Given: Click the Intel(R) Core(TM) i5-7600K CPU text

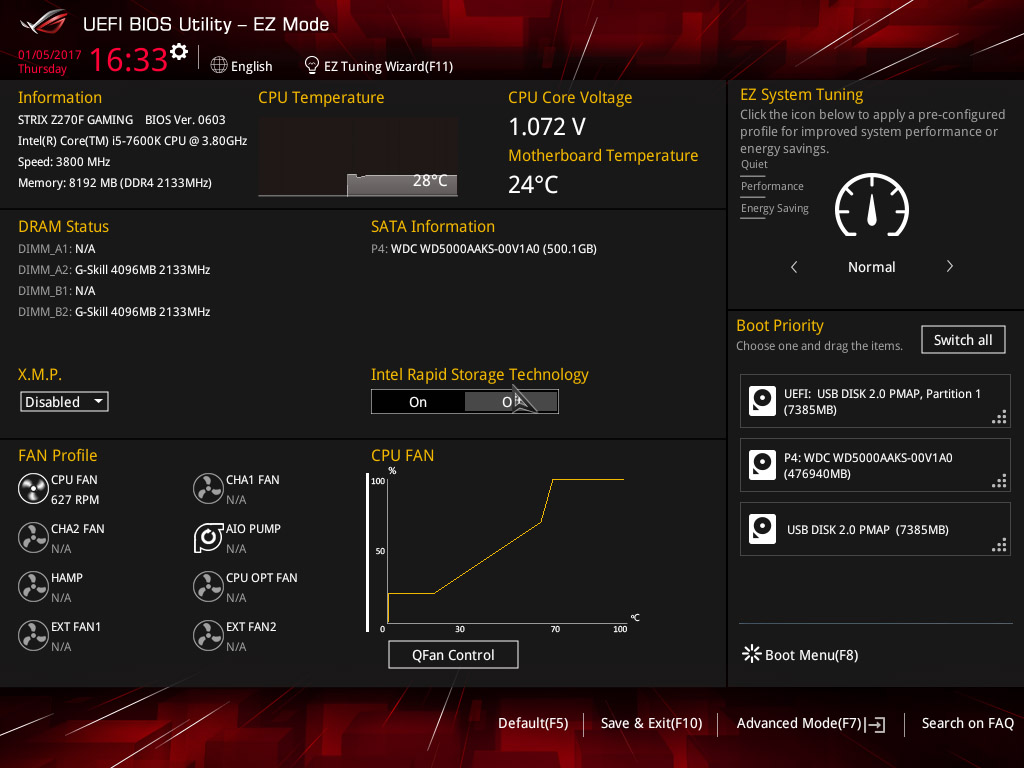Looking at the screenshot, I should pyautogui.click(x=133, y=141).
